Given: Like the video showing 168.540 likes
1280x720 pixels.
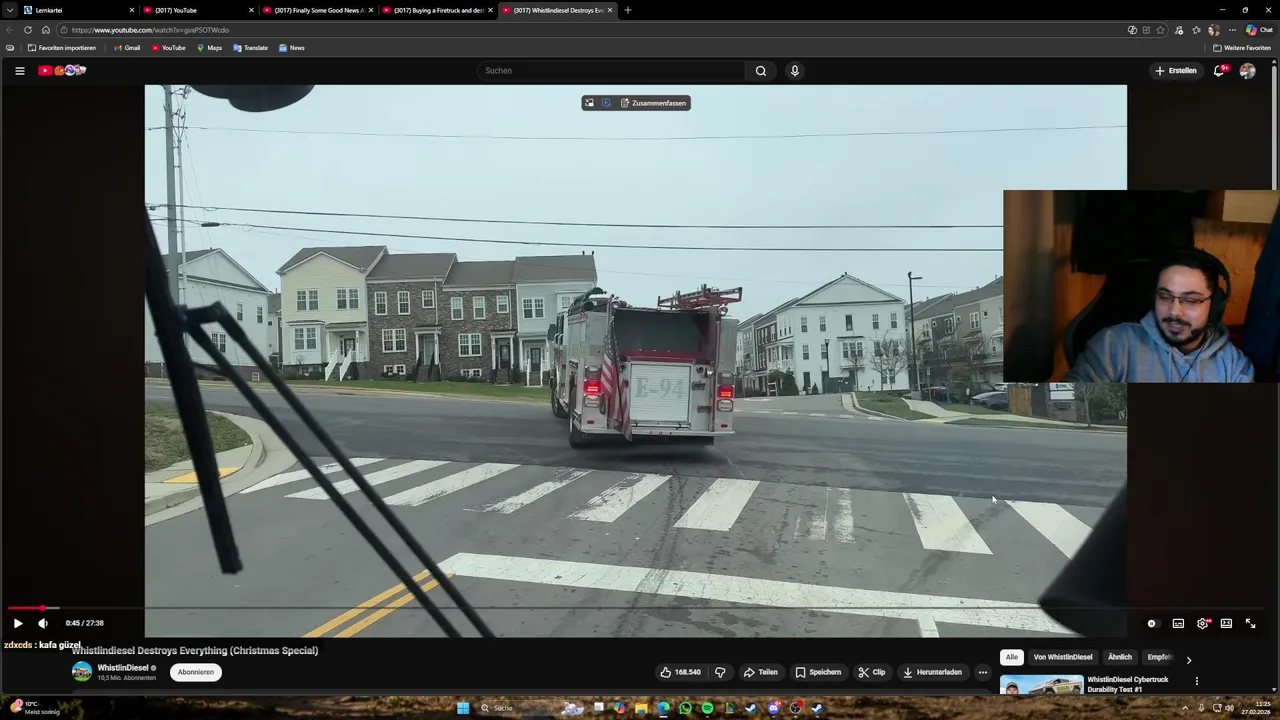Looking at the screenshot, I should click(x=680, y=672).
